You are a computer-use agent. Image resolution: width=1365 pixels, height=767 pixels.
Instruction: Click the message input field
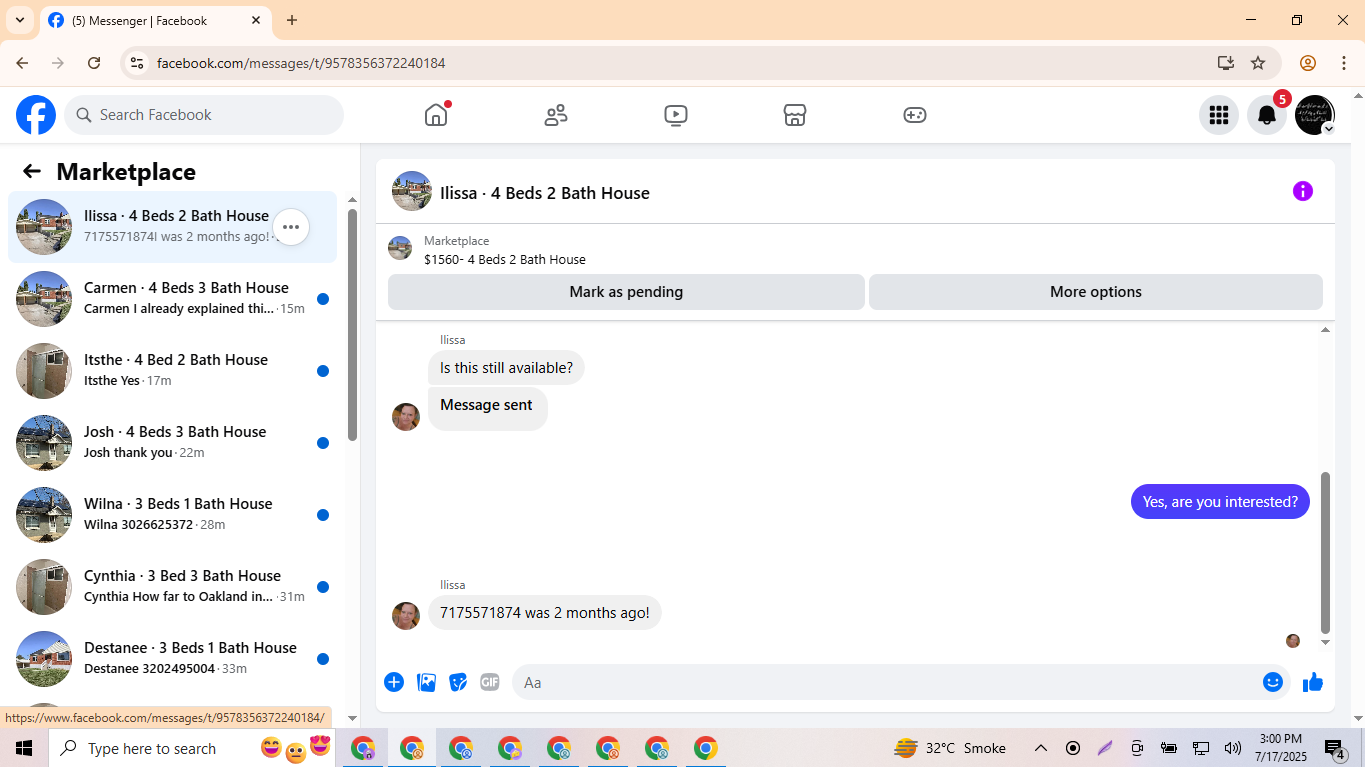(x=885, y=682)
